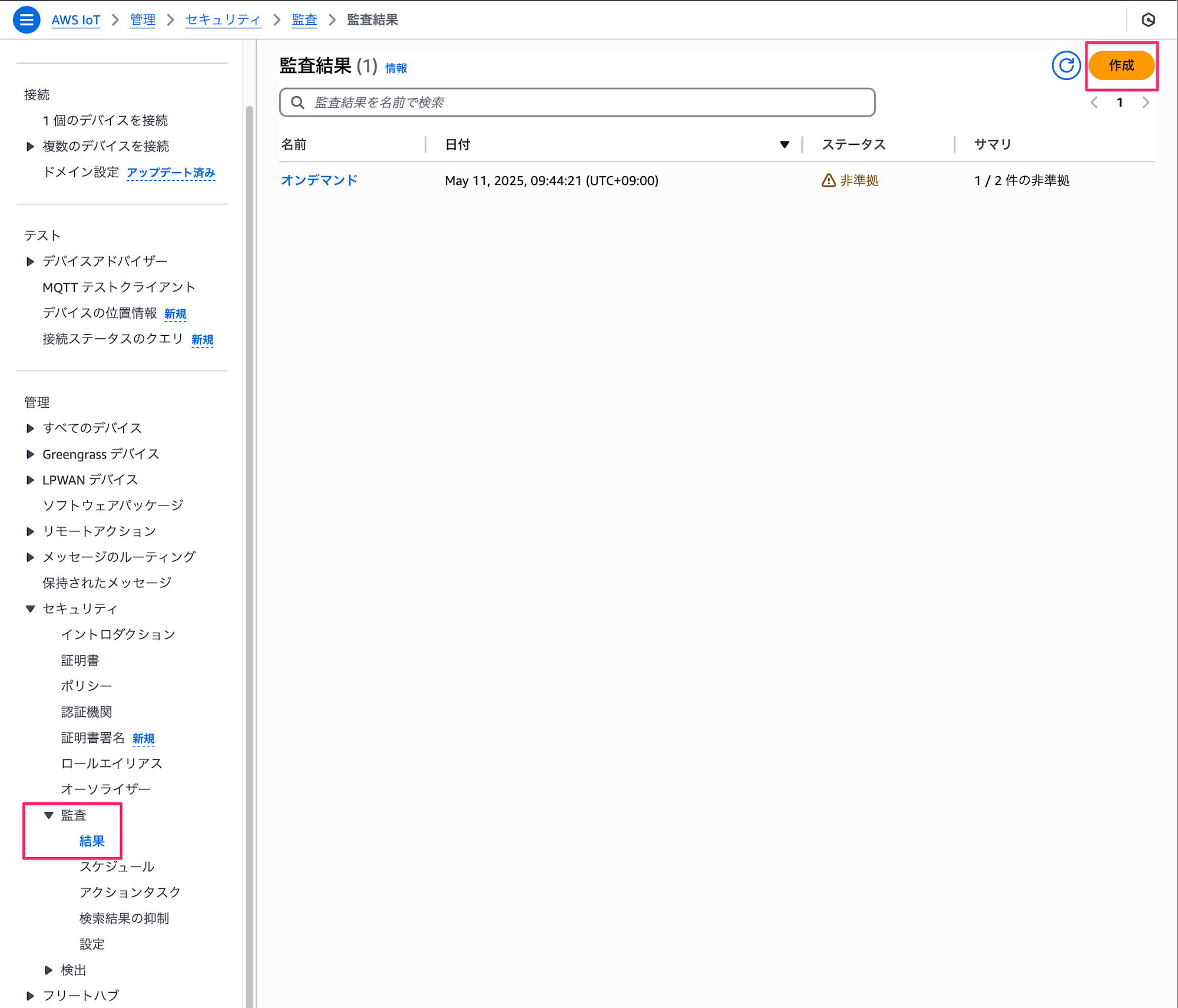Go to セキュリティ breadcrumb
This screenshot has width=1178, height=1008.
223,20
